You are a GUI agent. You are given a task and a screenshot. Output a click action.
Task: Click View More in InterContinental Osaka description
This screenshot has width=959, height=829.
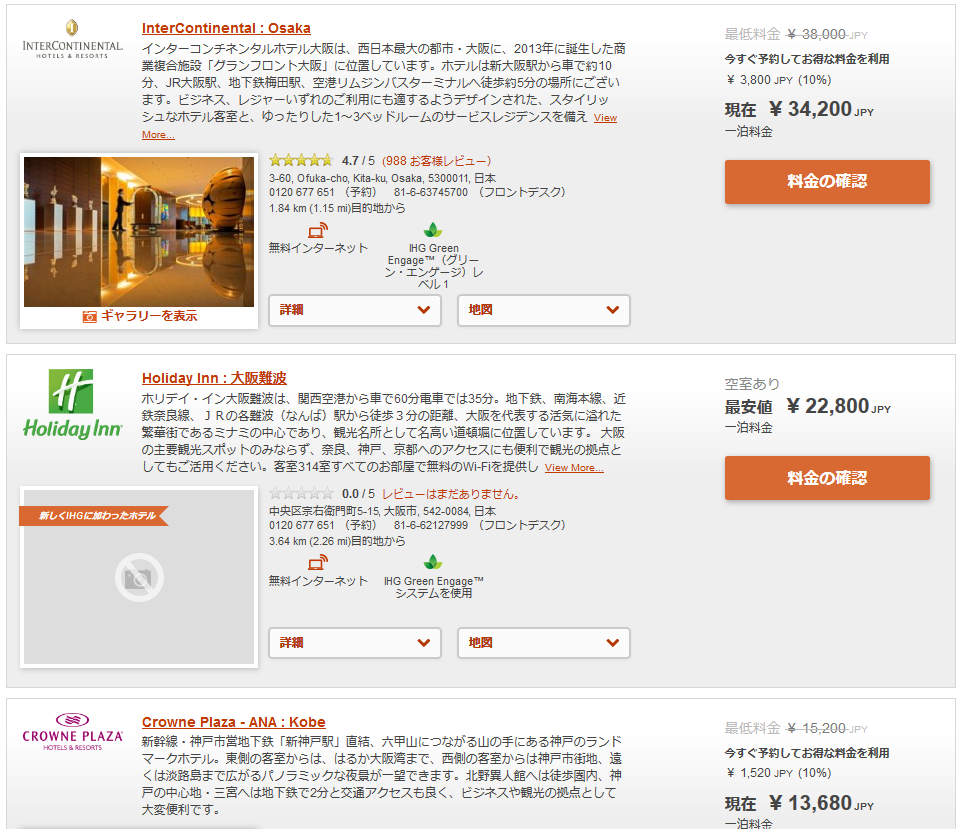605,118
